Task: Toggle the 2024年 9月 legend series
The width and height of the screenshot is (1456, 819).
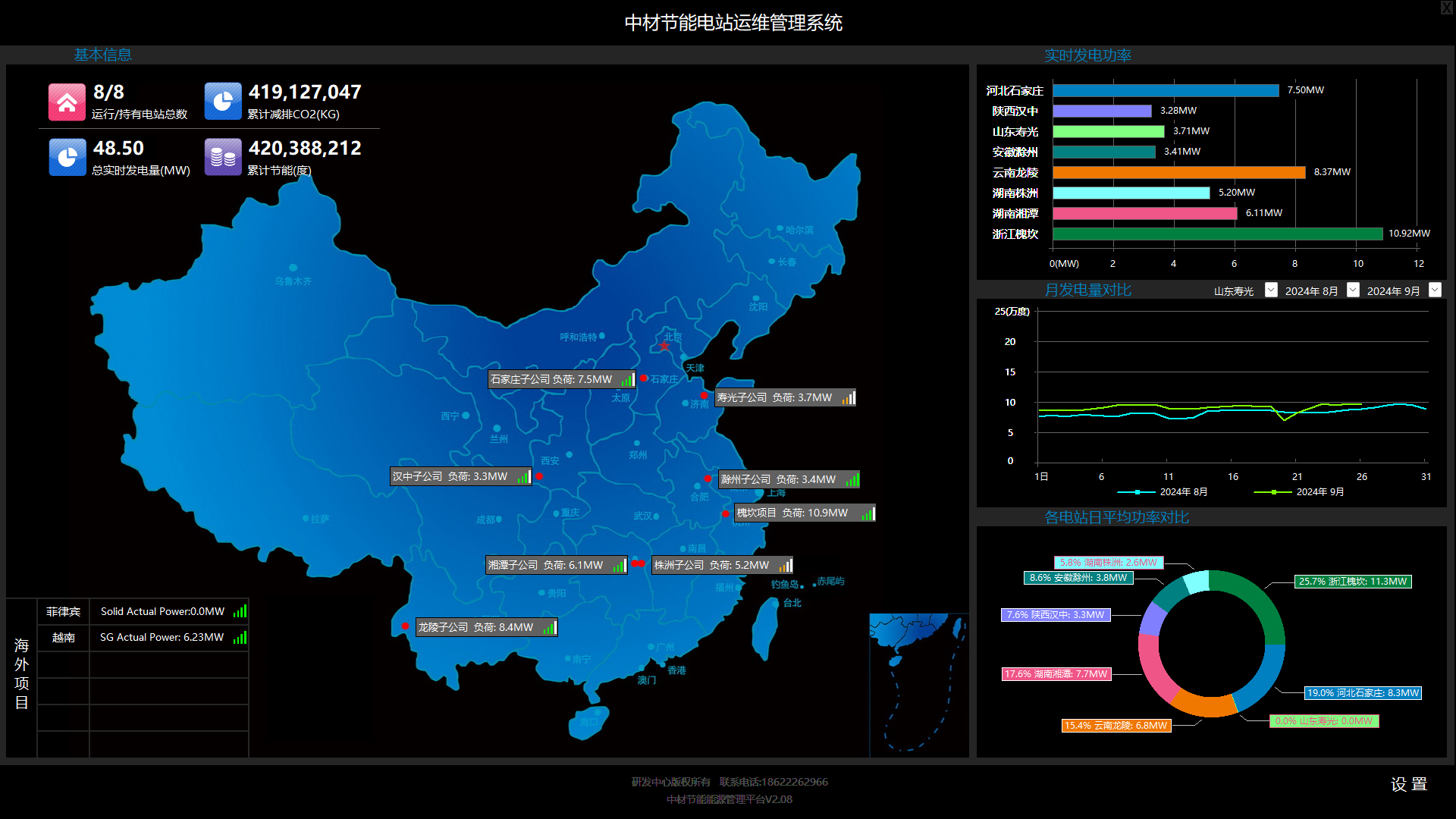Action: point(1299,492)
